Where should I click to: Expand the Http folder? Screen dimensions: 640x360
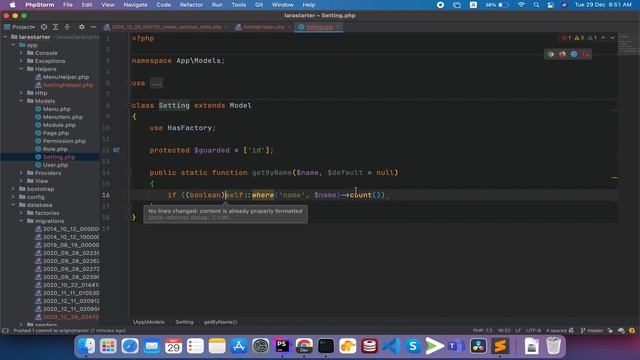point(21,93)
